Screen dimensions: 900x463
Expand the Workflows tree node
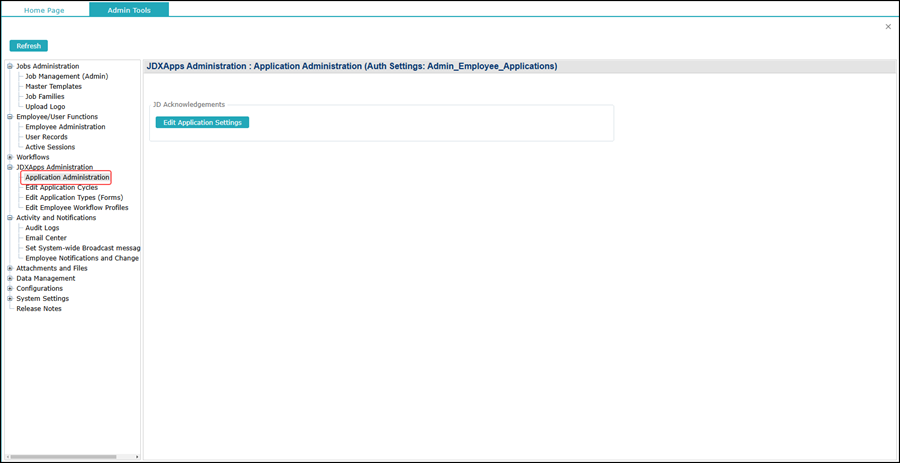[x=10, y=158]
